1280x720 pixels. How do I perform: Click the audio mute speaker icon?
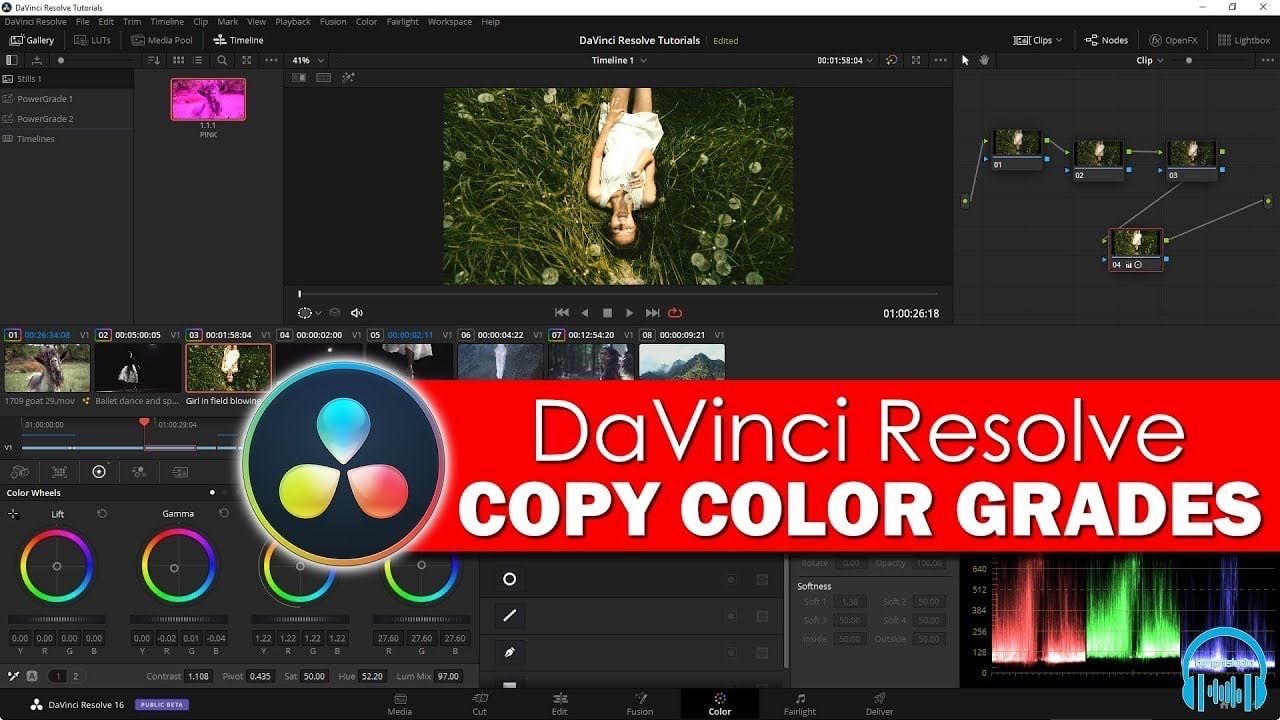coord(357,313)
